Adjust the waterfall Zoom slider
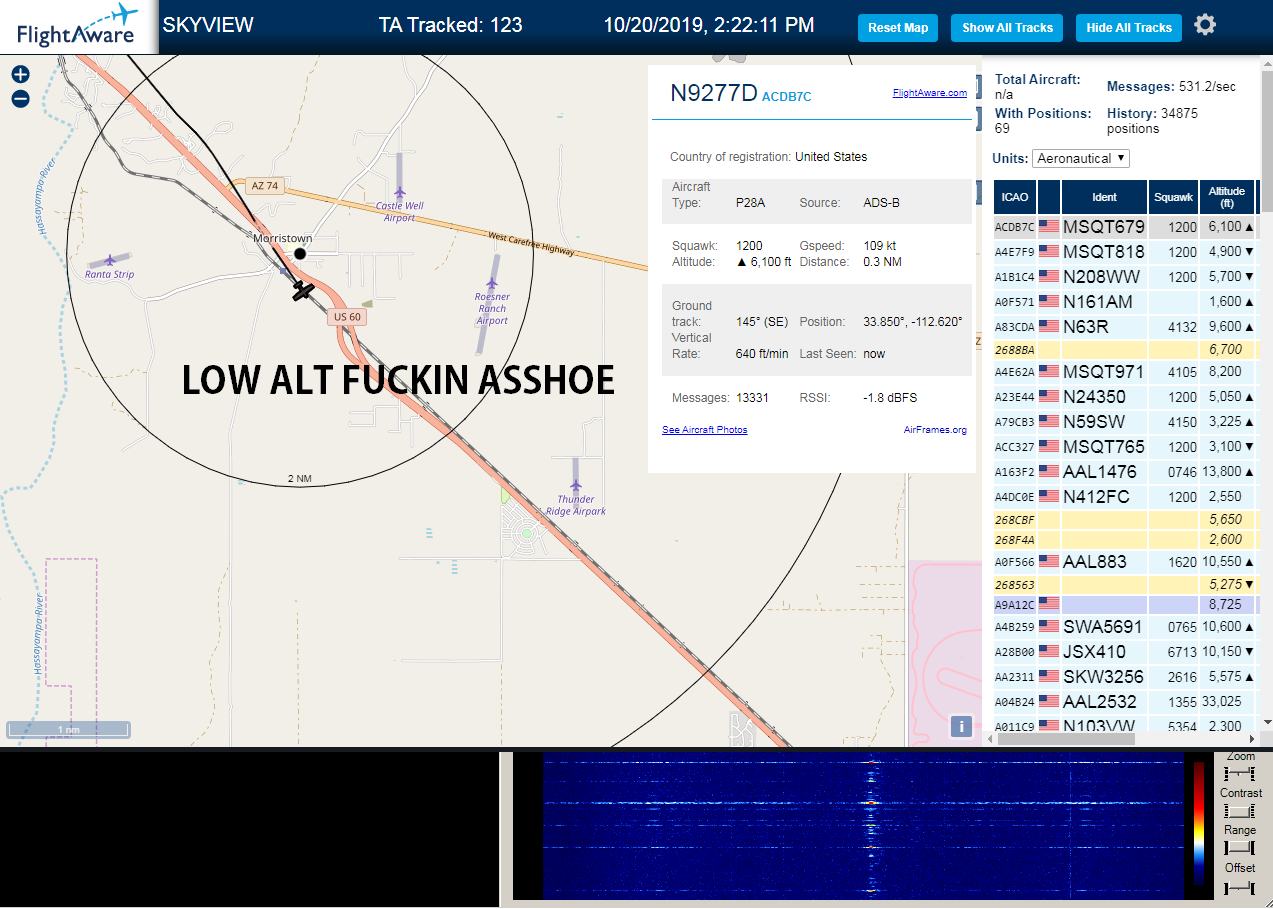The image size is (1273, 909). (1240, 773)
